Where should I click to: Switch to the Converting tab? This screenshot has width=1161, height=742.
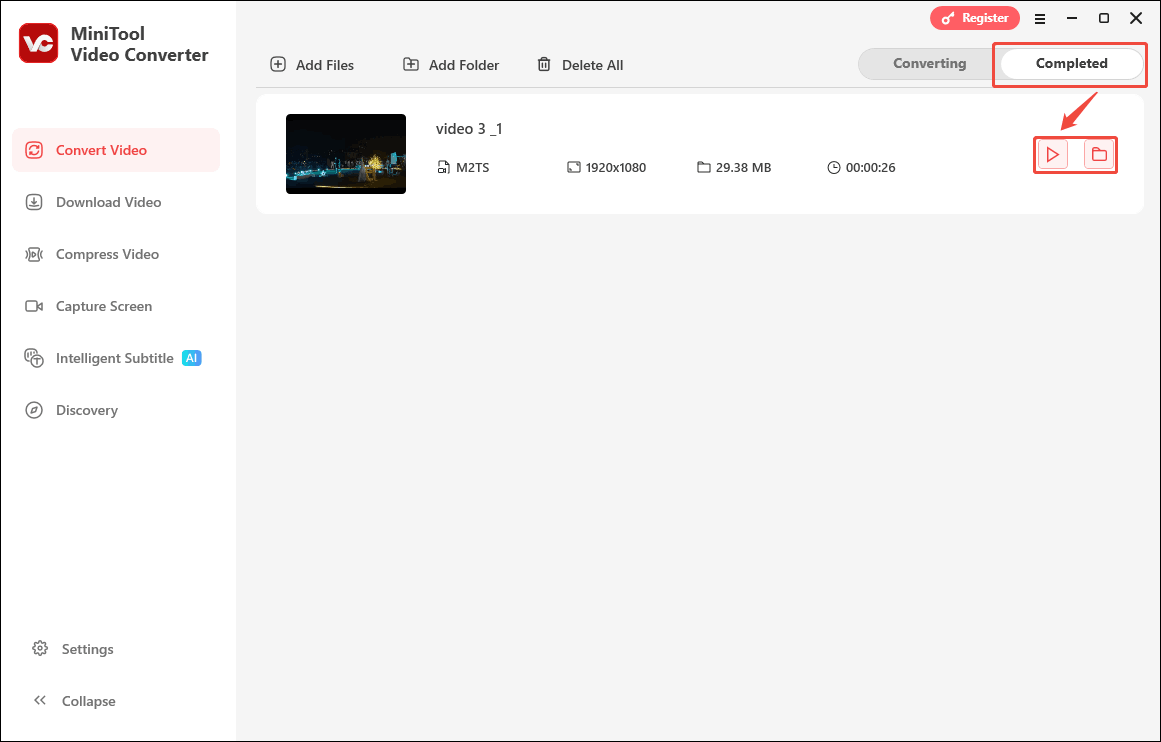click(928, 63)
